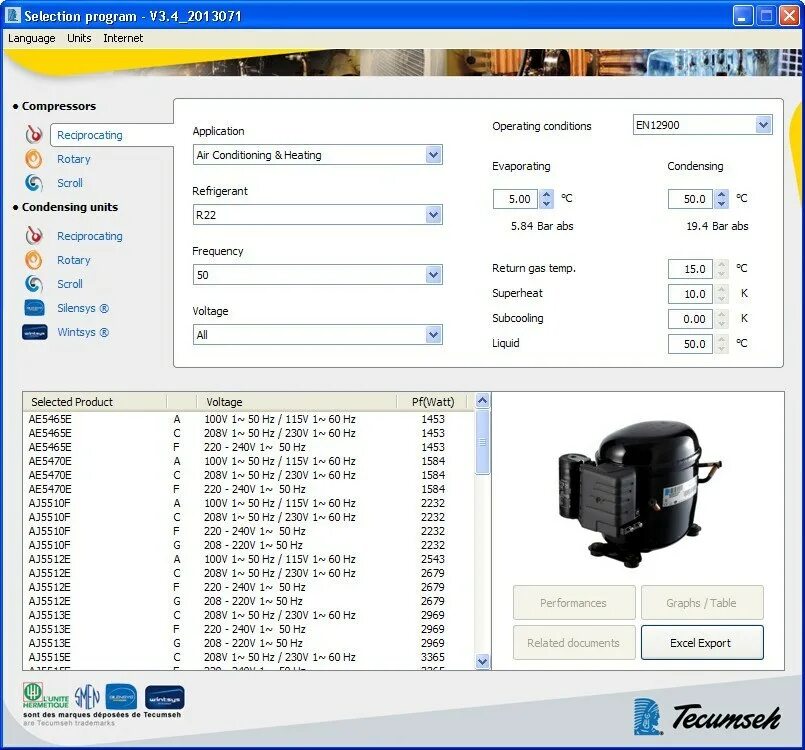This screenshot has height=750, width=805.
Task: Open Reciprocating under Condensing units
Action: point(90,236)
